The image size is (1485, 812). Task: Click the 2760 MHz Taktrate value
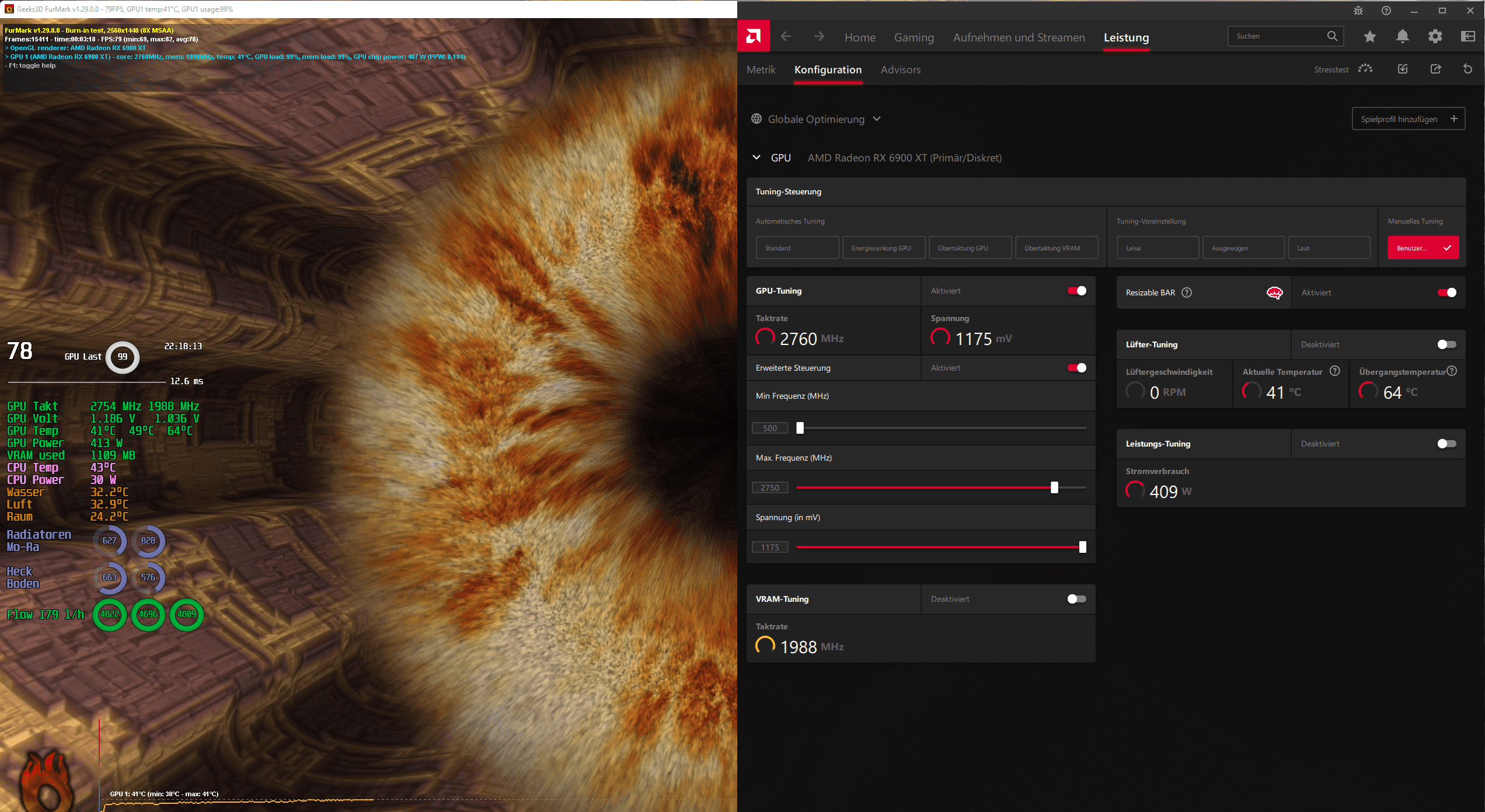[x=811, y=339]
